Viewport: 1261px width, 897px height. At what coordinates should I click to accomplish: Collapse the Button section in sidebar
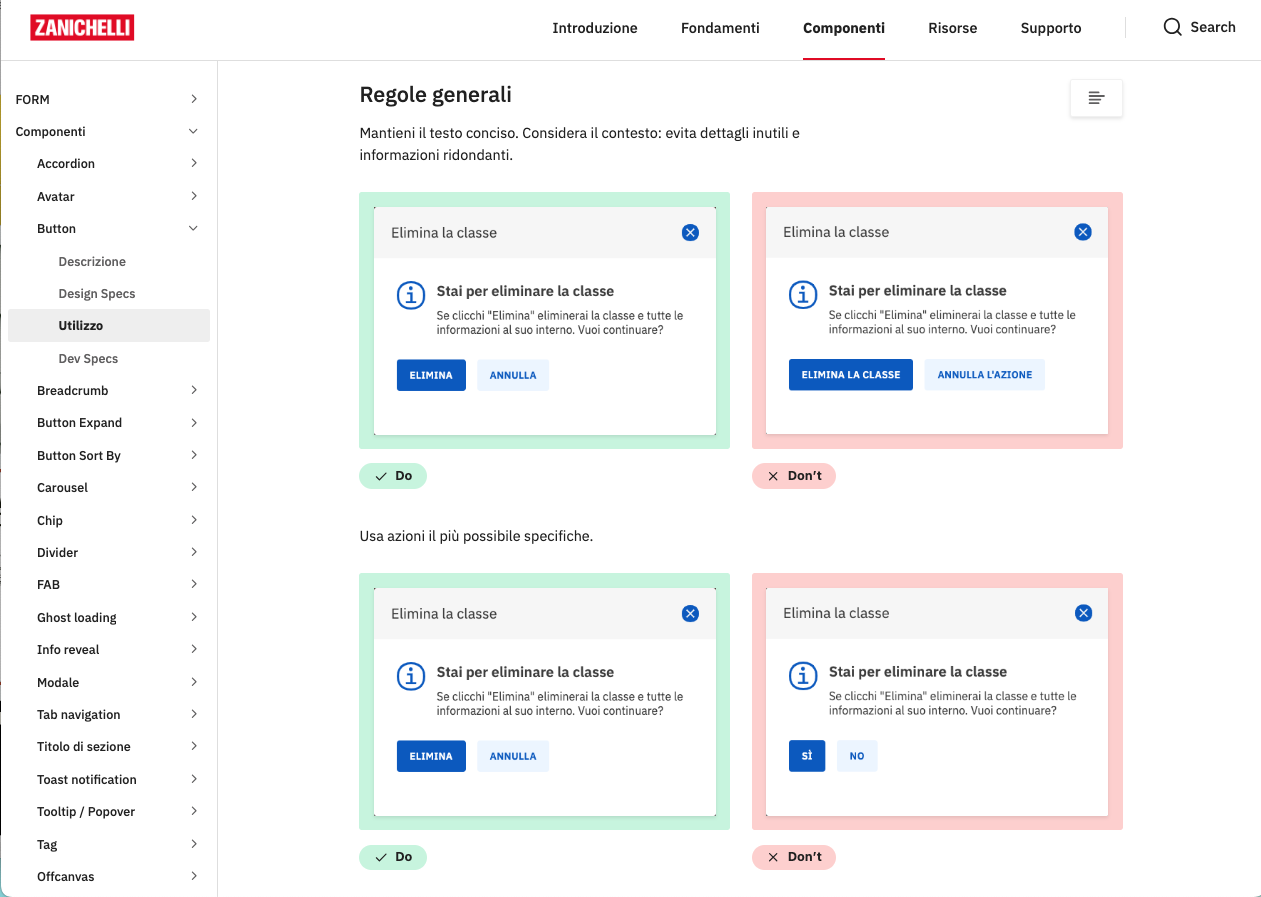193,229
